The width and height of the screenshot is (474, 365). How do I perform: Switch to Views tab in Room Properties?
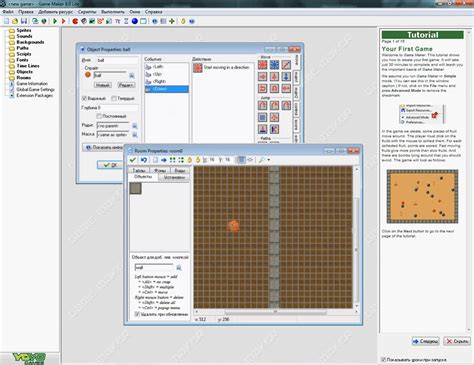(x=180, y=170)
